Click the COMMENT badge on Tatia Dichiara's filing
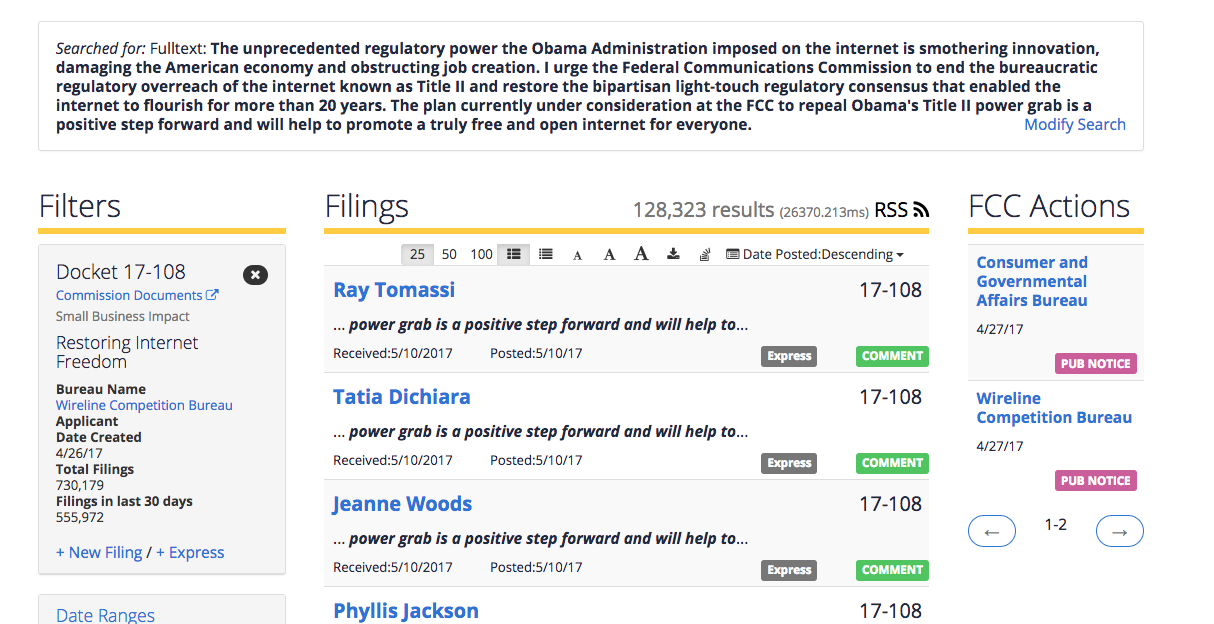1214x624 pixels. pyautogui.click(x=892, y=463)
